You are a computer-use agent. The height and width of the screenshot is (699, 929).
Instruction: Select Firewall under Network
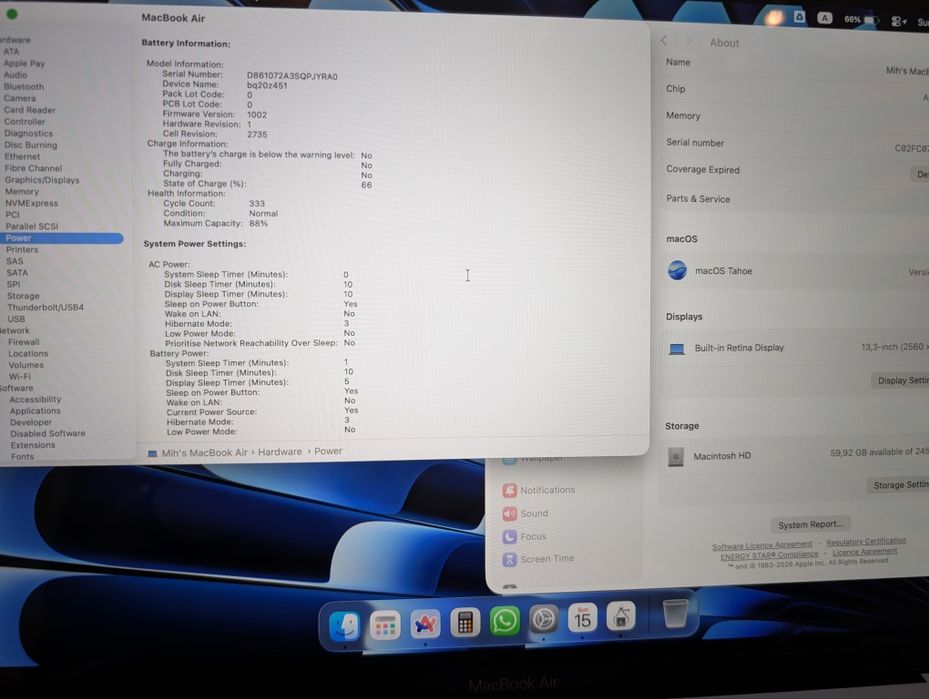point(24,342)
